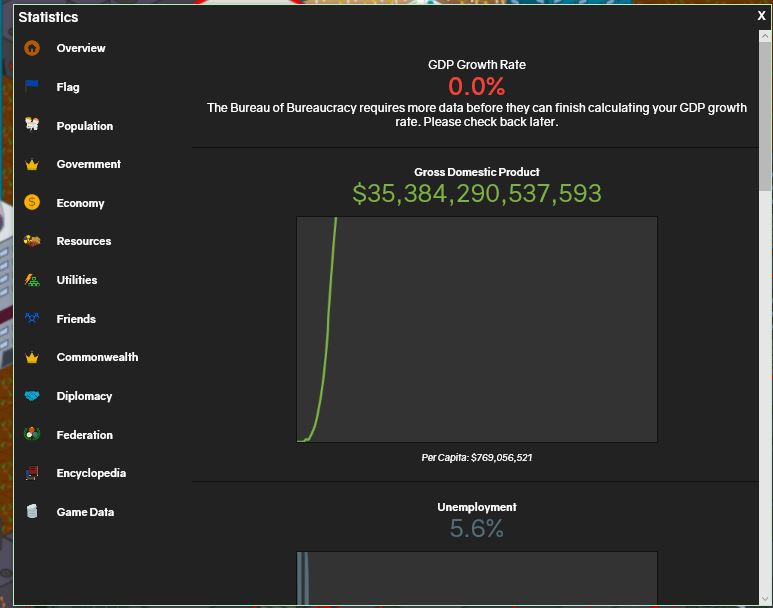Screen dimensions: 773x608
Task: Select the Economy menu item
Action: [x=80, y=203]
